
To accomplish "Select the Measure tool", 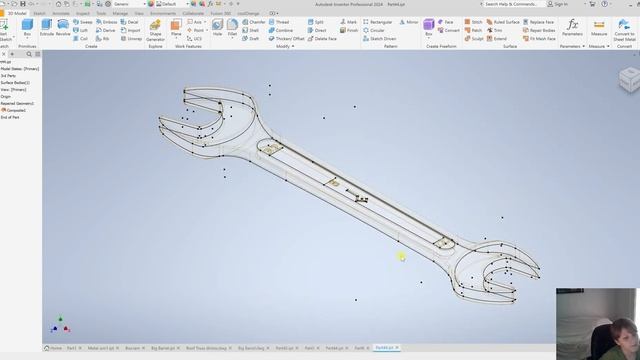I will click(x=599, y=28).
